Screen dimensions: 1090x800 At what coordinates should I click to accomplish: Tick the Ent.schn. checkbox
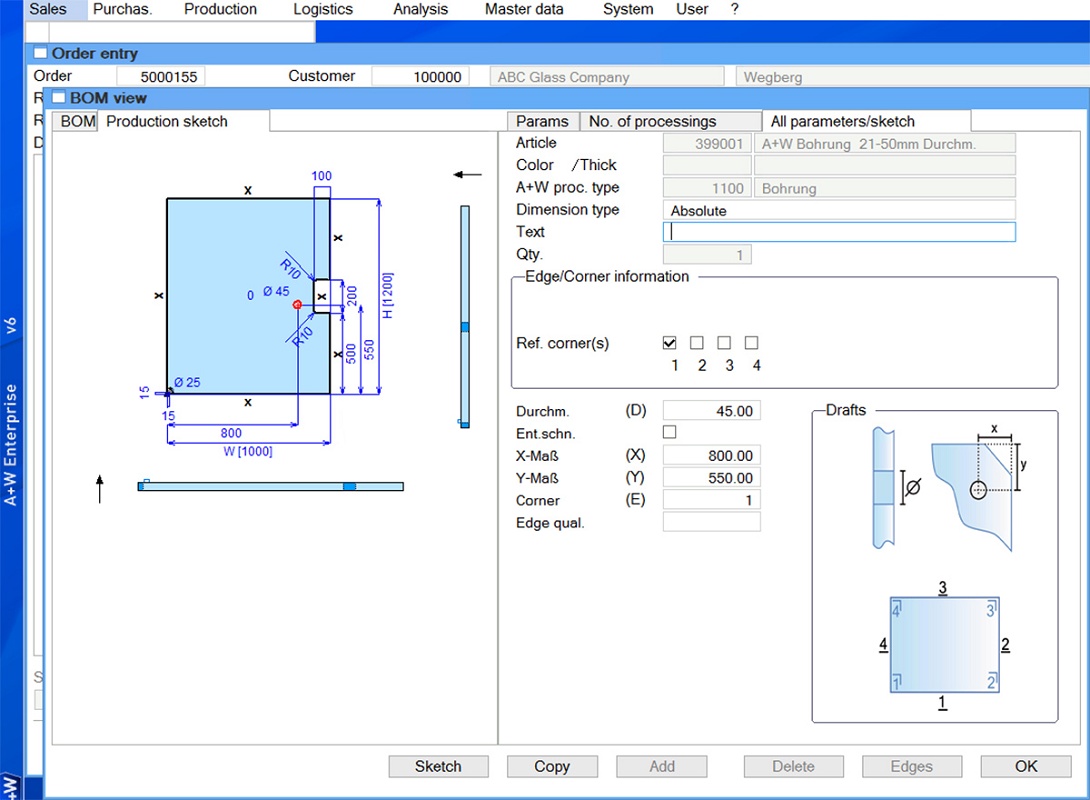pyautogui.click(x=670, y=432)
